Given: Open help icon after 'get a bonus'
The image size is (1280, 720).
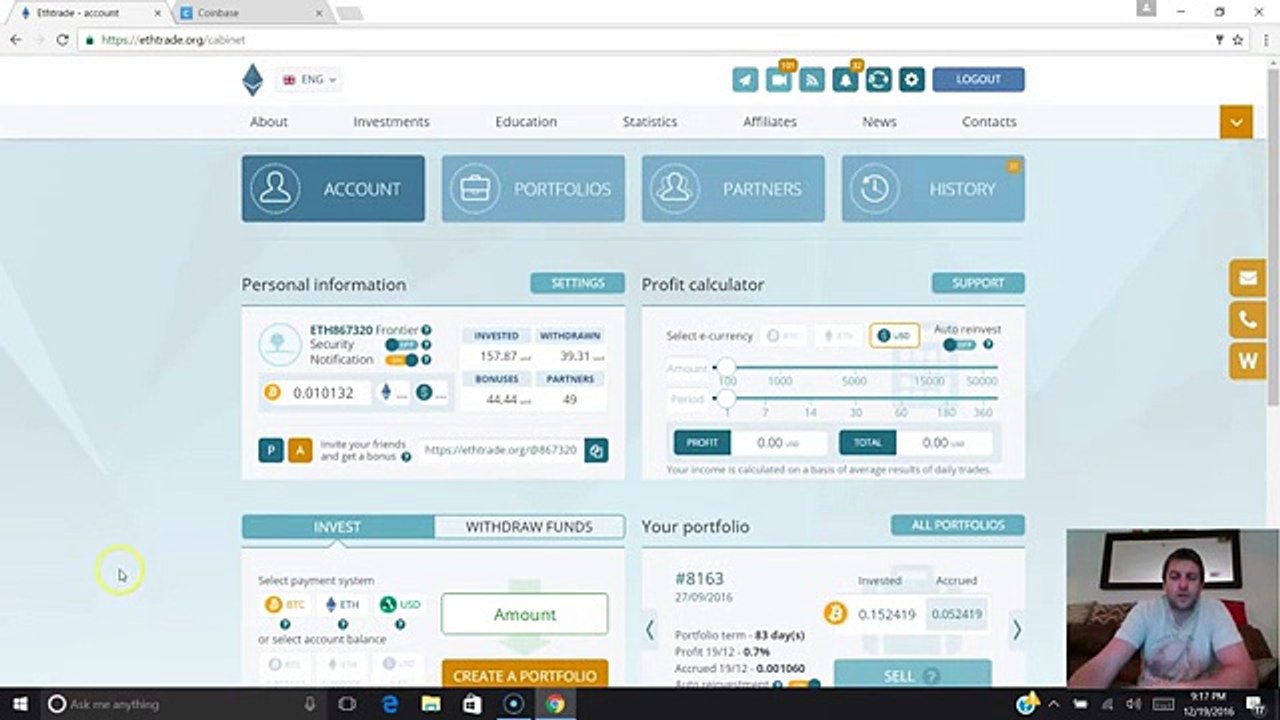Looking at the screenshot, I should [406, 457].
